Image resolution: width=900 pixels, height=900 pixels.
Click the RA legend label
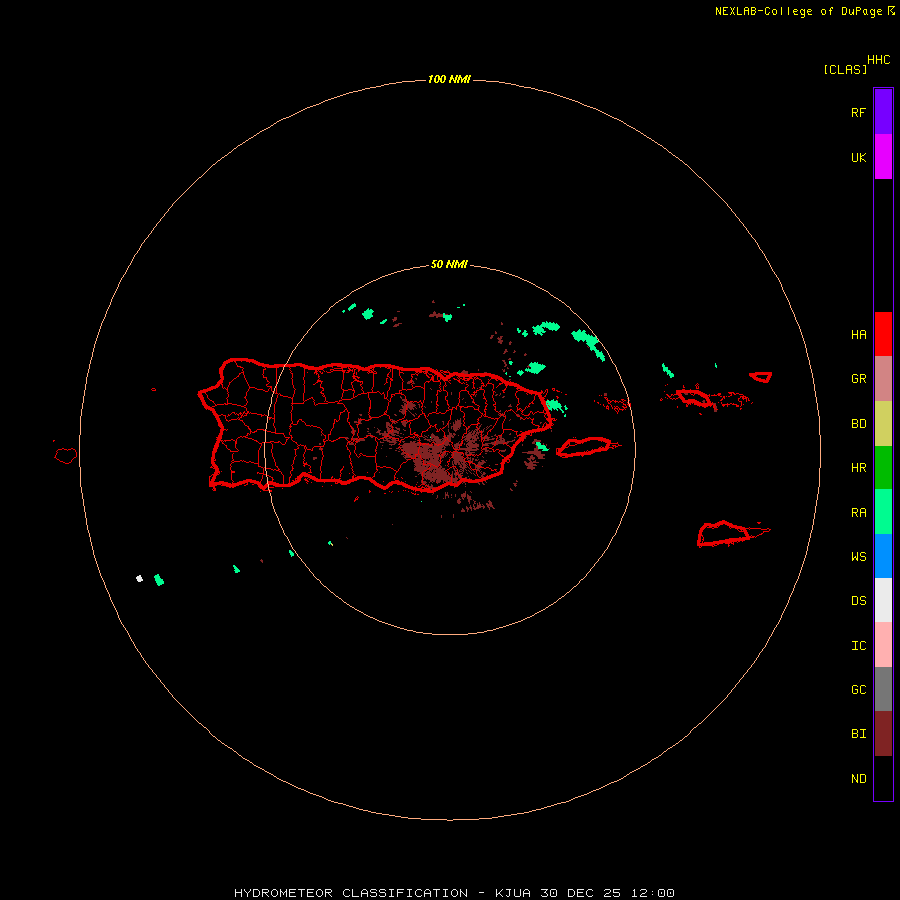[858, 513]
